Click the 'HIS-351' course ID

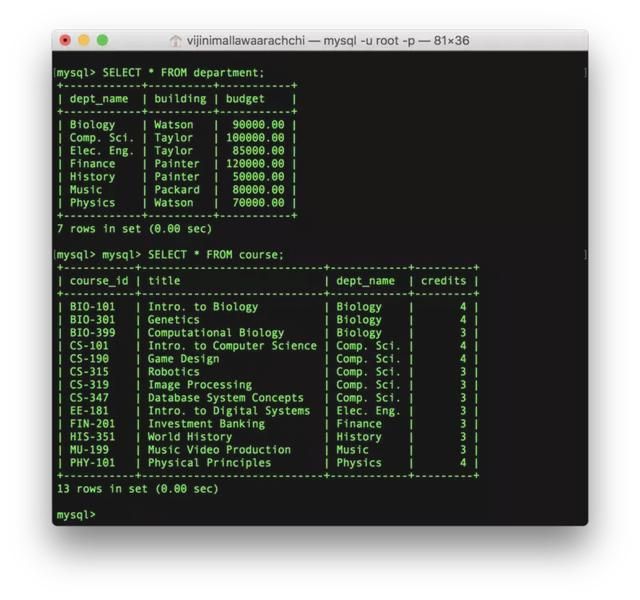(92, 437)
